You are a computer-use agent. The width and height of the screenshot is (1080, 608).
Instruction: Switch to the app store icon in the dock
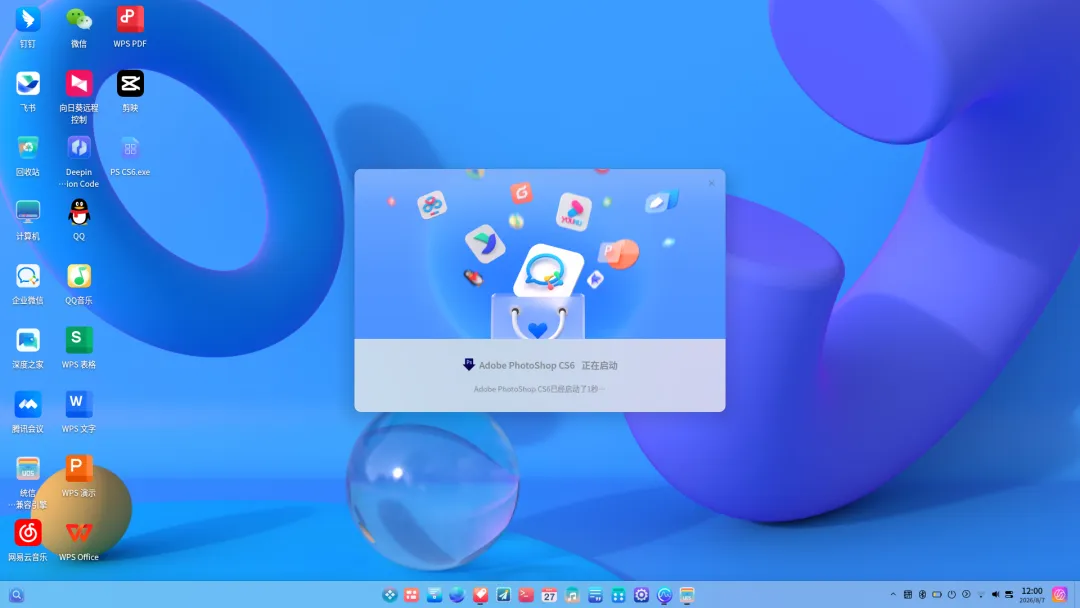[480, 595]
